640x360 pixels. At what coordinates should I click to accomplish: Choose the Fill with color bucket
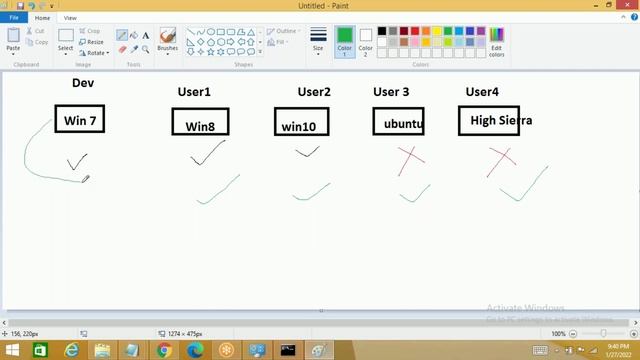pyautogui.click(x=133, y=36)
